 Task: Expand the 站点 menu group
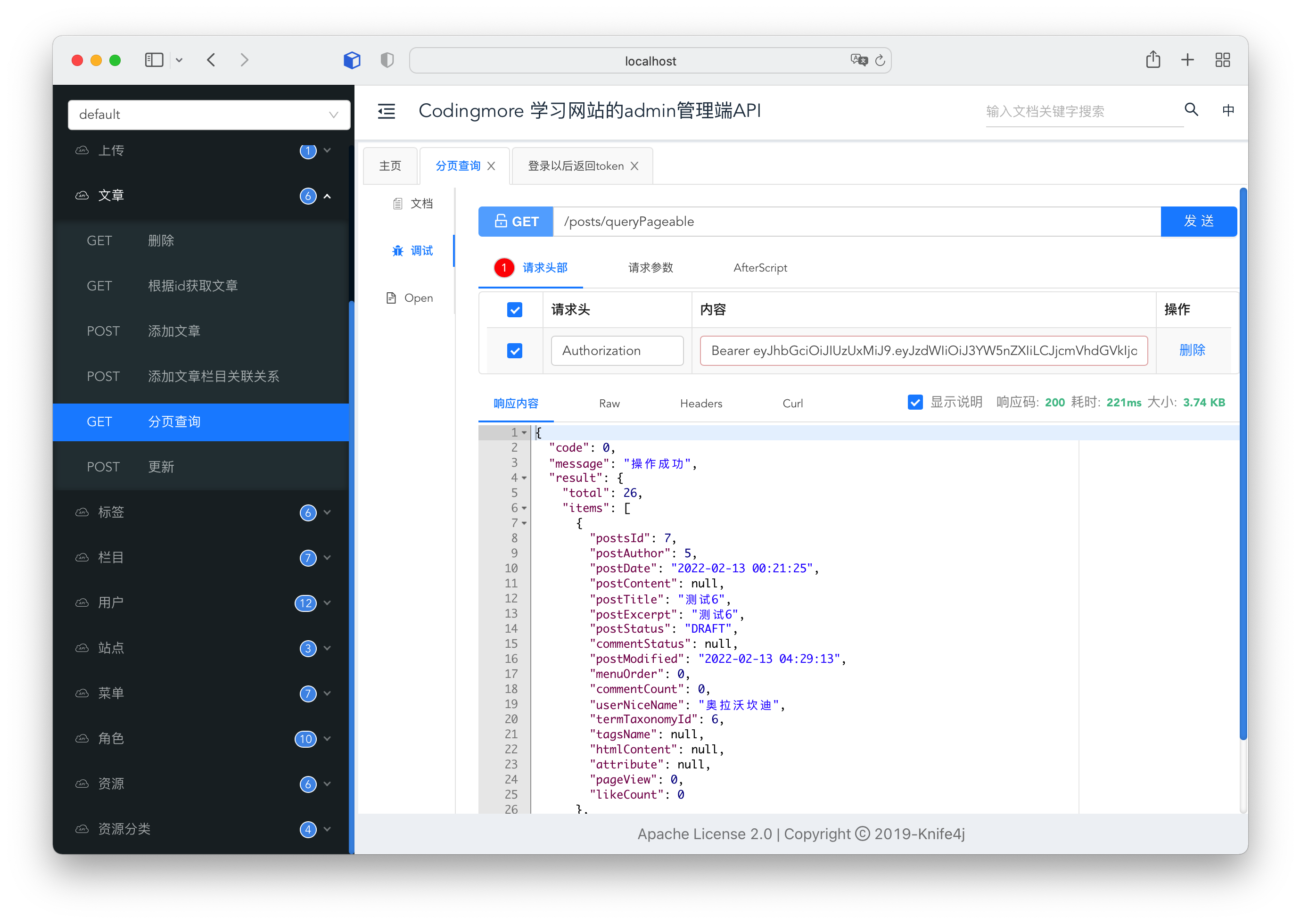pyautogui.click(x=327, y=648)
